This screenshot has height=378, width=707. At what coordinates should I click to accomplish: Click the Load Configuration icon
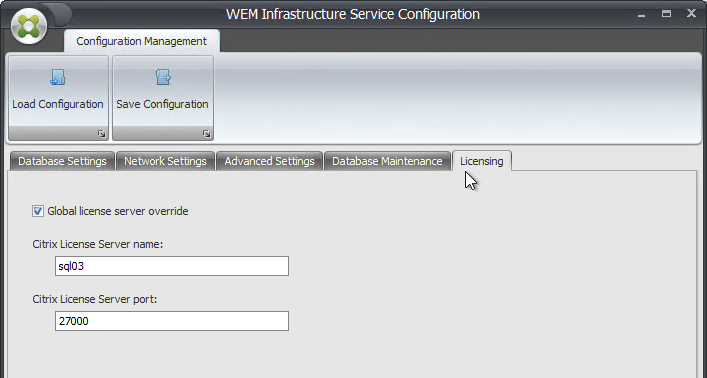pos(58,77)
